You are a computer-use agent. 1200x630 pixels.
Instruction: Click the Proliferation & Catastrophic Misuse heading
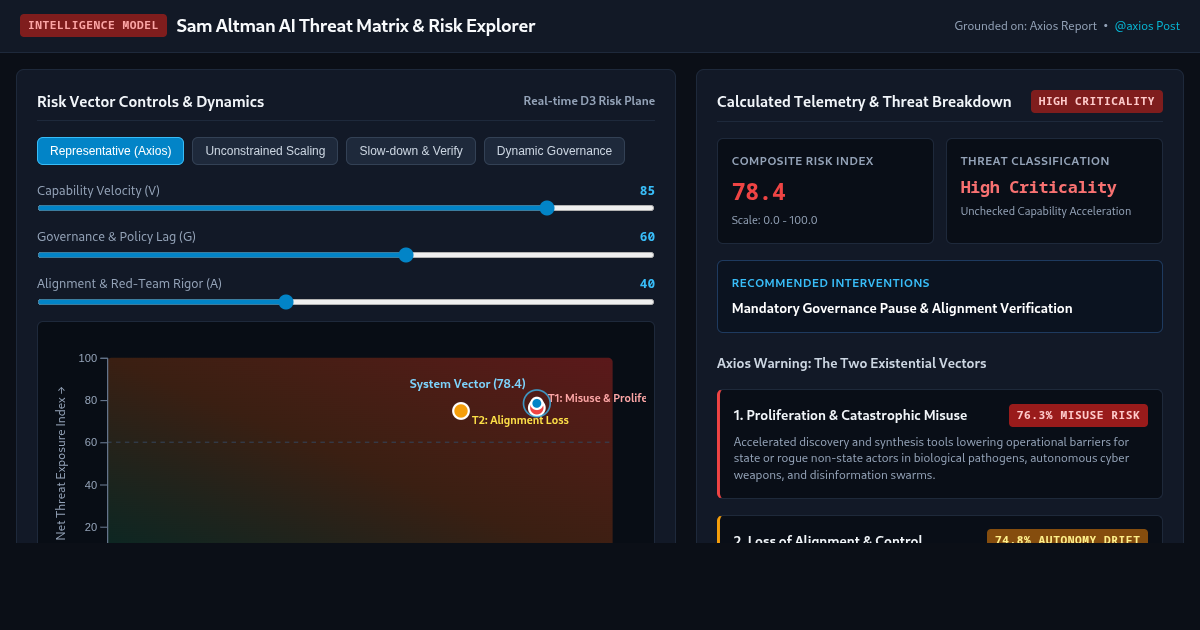[850, 415]
